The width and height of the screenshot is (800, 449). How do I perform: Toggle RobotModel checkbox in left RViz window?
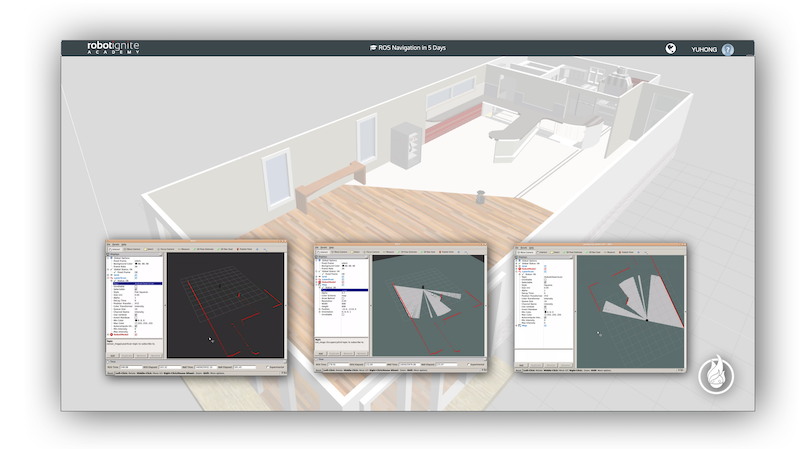(136, 335)
